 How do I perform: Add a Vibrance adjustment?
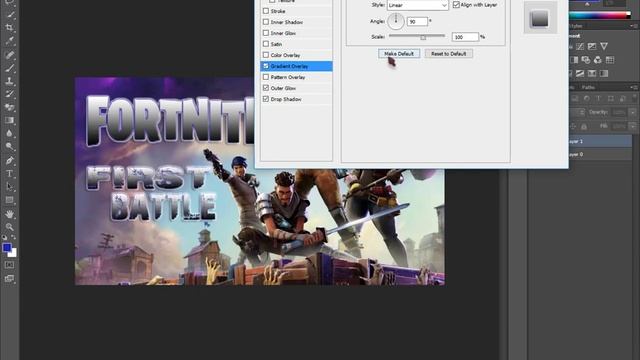pyautogui.click(x=604, y=47)
